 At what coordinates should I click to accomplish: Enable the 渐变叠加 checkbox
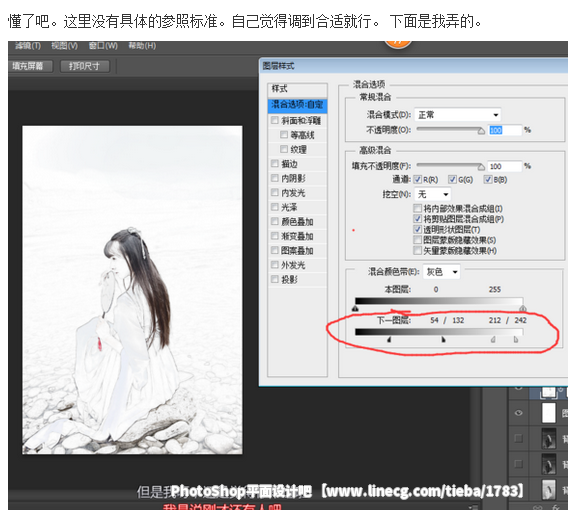[274, 236]
